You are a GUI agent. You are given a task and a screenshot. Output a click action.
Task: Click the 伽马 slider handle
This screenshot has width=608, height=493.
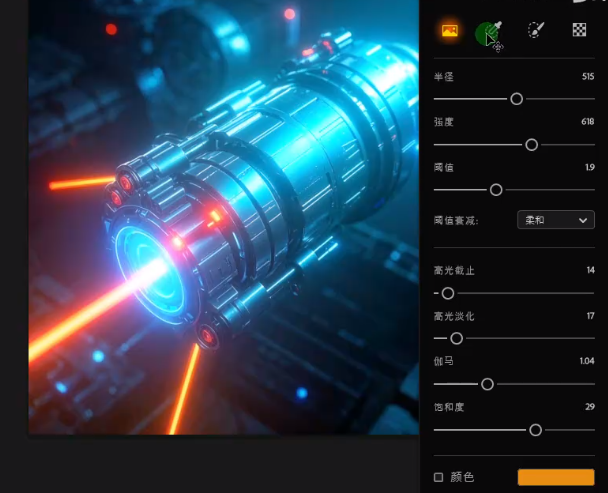[487, 384]
